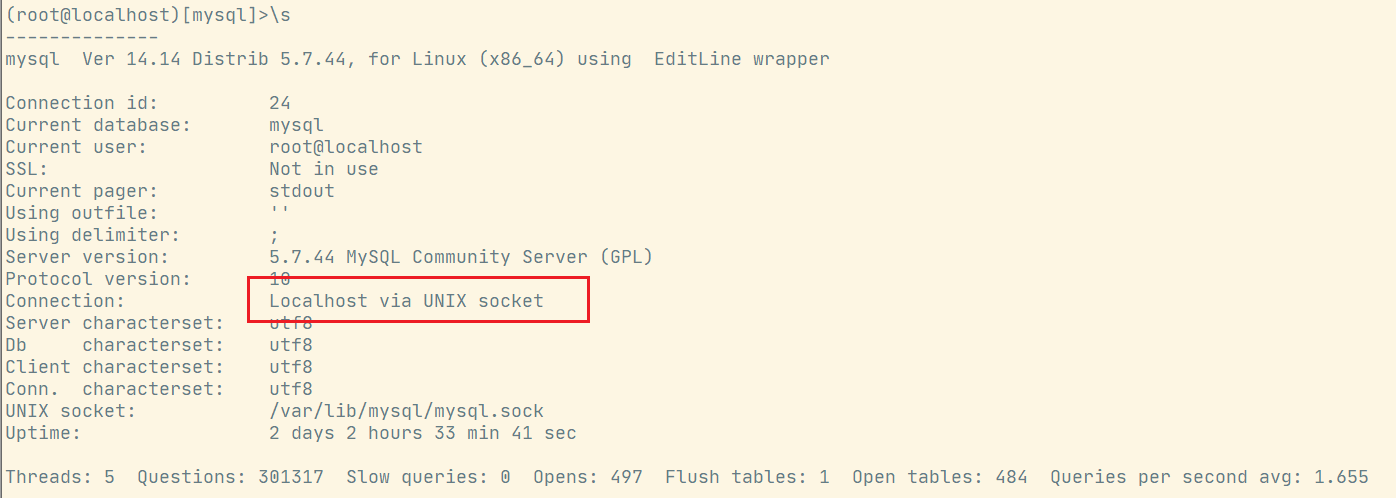Click the SSL 'Not in use' text
The image size is (1396, 498).
pyautogui.click(x=324, y=169)
